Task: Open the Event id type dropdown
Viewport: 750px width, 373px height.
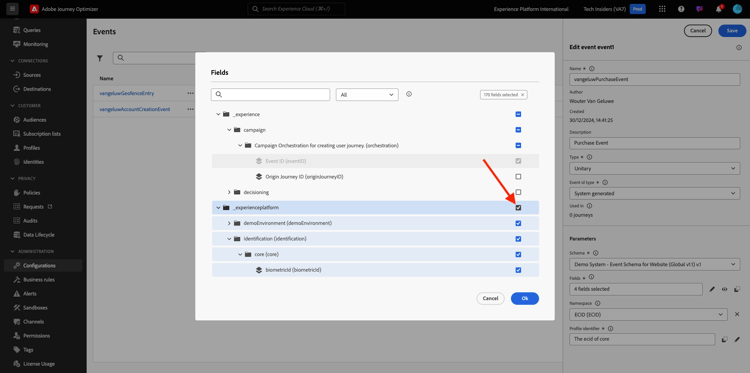Action: 655,193
